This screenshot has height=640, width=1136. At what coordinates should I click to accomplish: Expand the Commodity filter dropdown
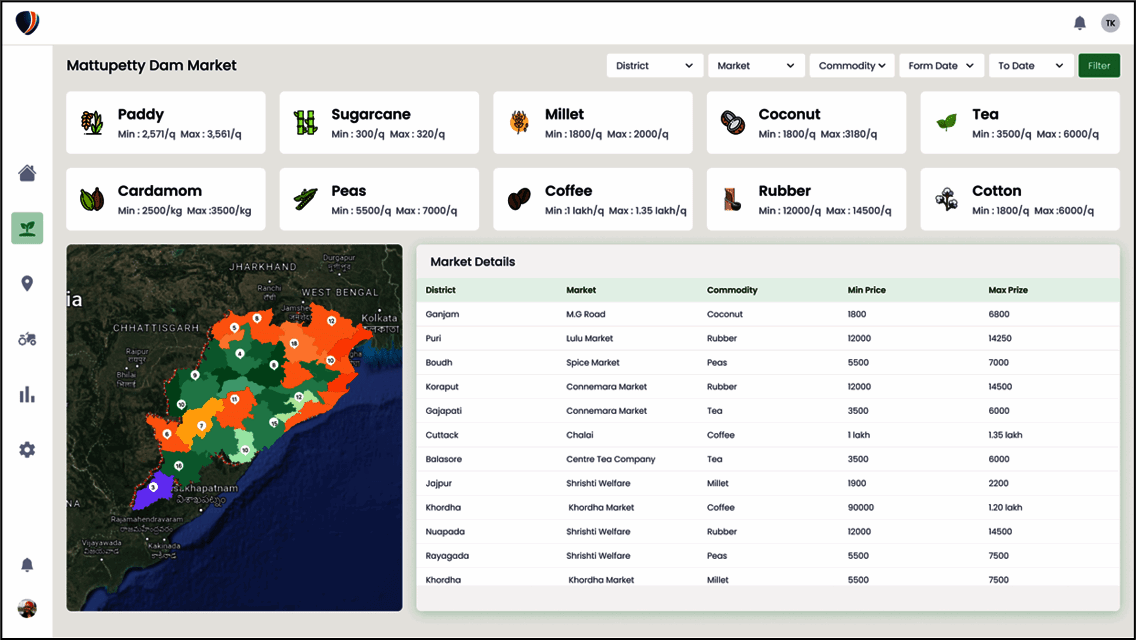(x=851, y=65)
